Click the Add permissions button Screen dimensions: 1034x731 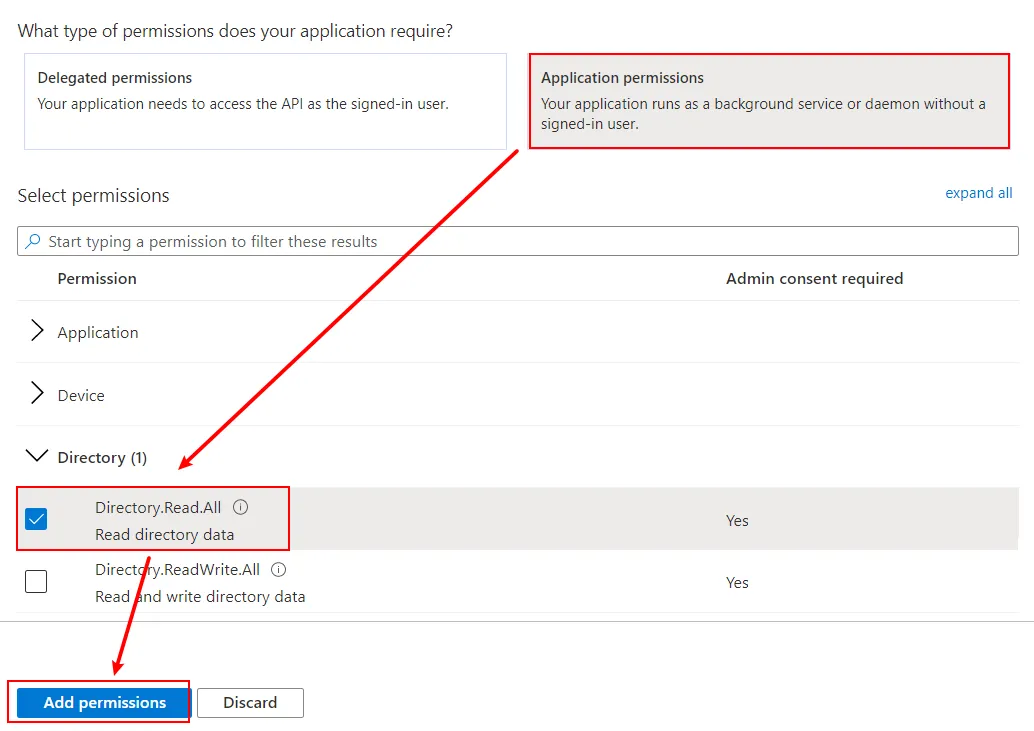[x=104, y=703]
